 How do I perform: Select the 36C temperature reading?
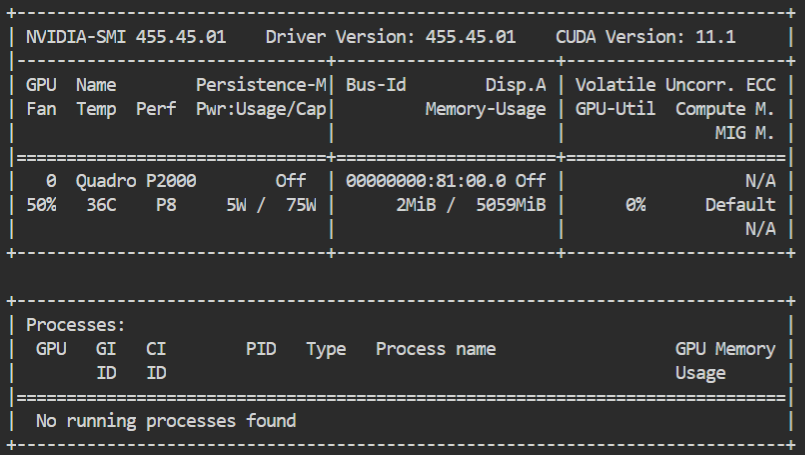click(x=101, y=205)
